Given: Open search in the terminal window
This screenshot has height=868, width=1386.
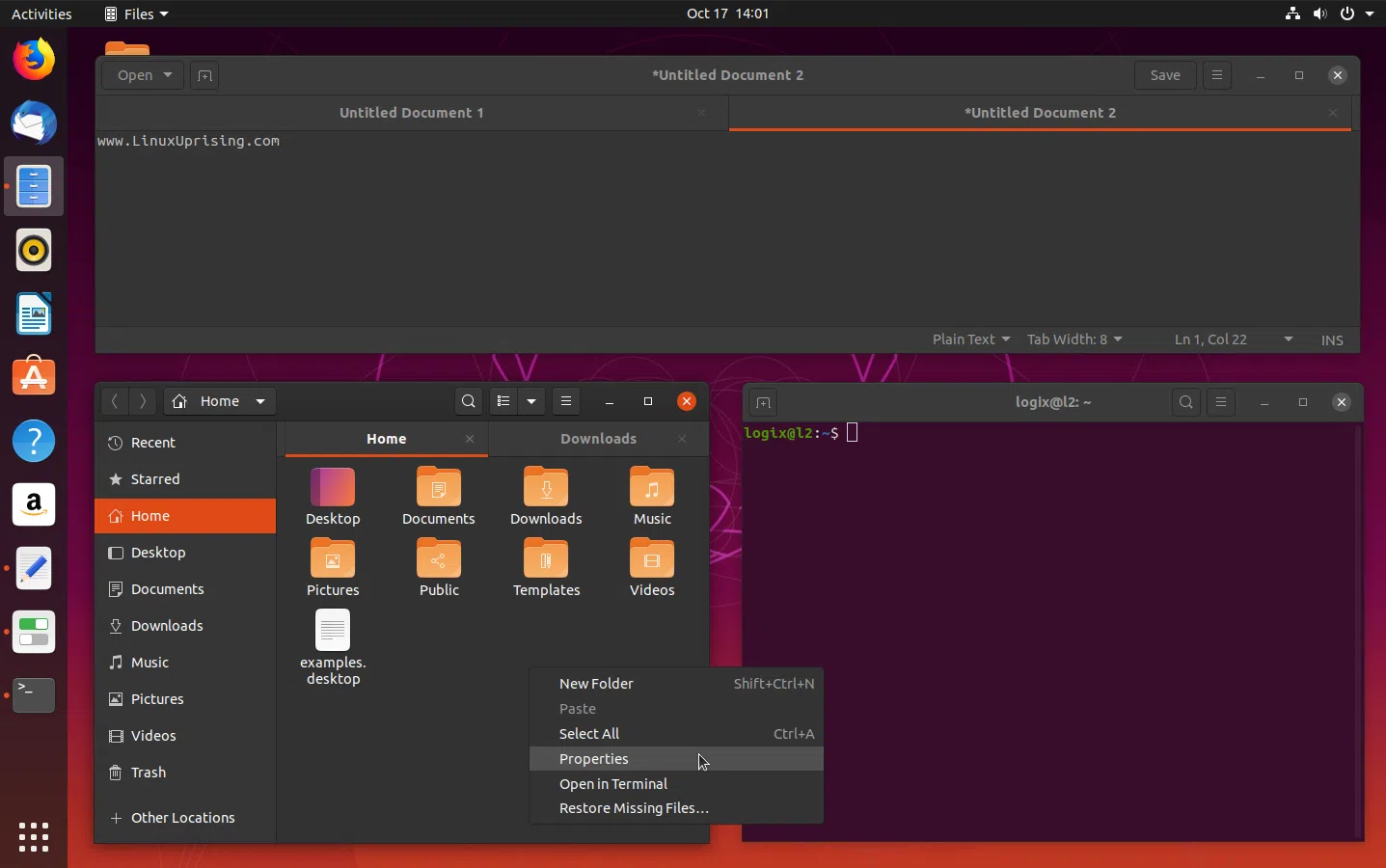Looking at the screenshot, I should tap(1185, 402).
